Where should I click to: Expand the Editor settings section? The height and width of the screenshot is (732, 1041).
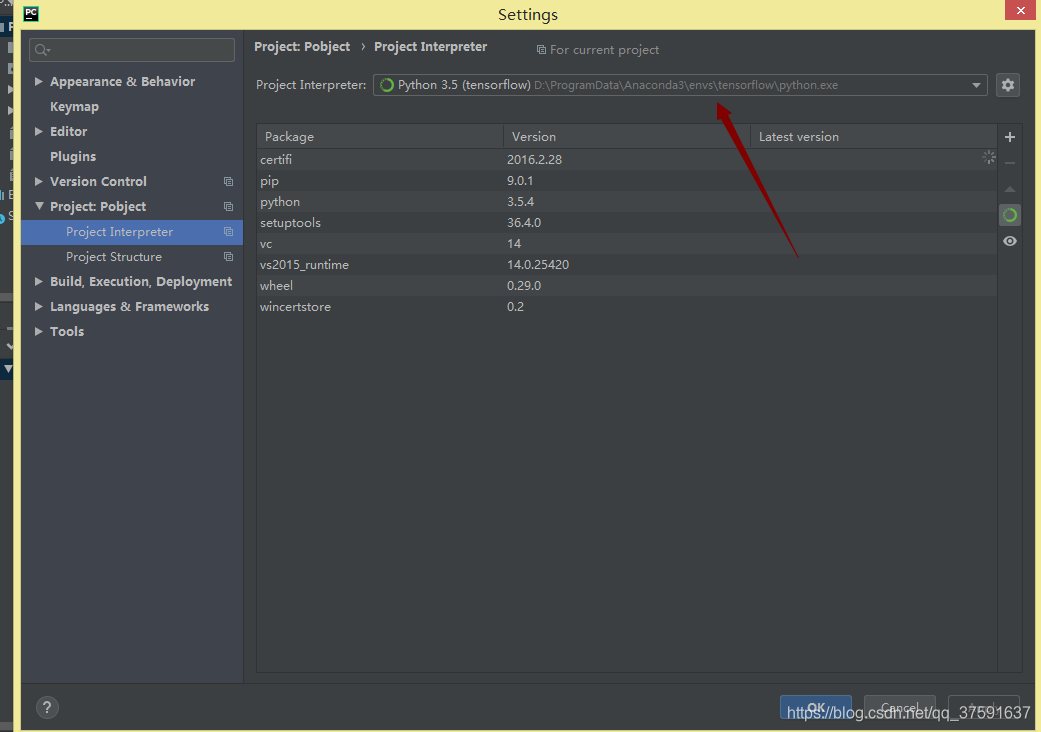click(x=39, y=131)
